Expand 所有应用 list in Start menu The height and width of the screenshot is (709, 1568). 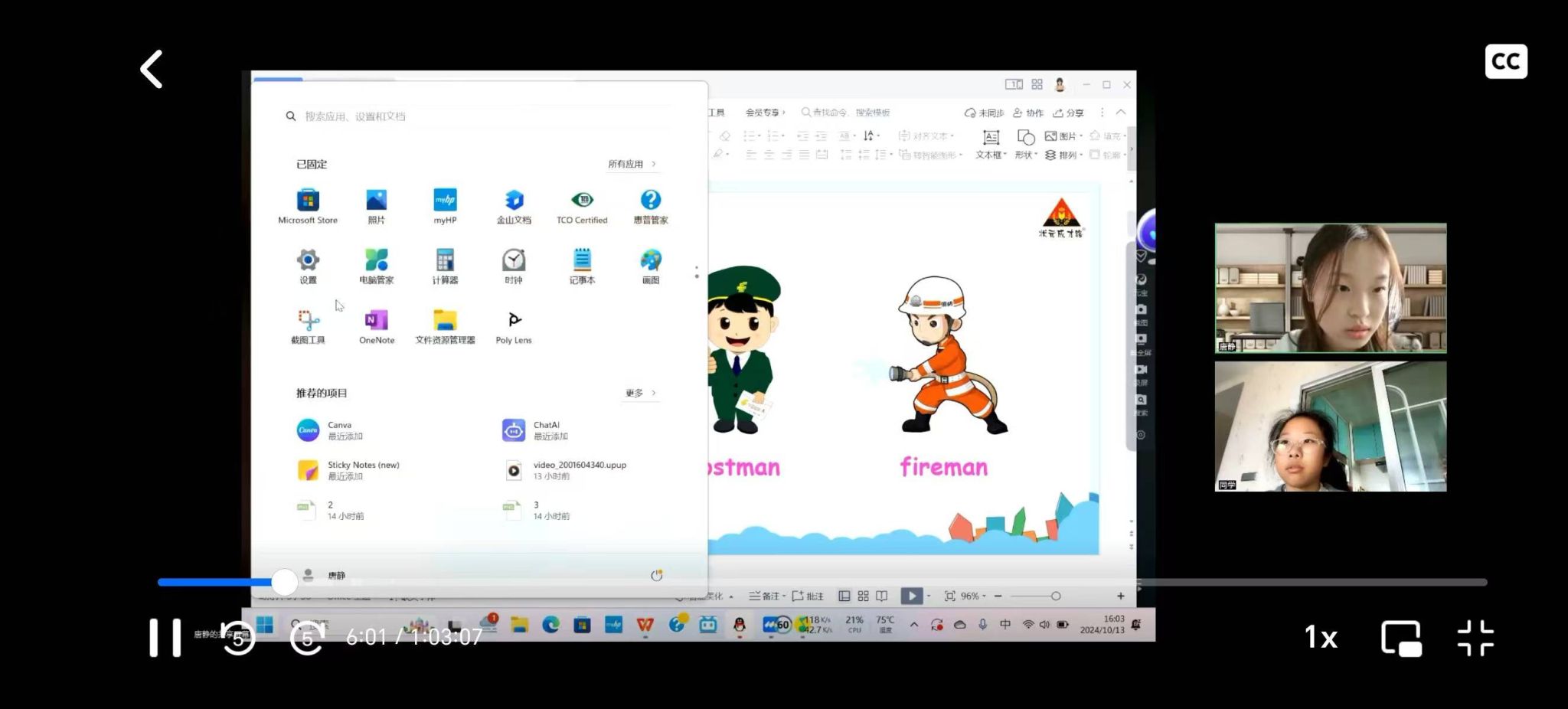pos(632,164)
